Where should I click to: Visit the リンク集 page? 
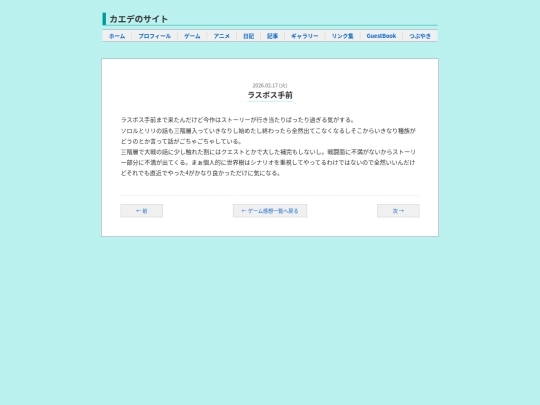point(343,36)
